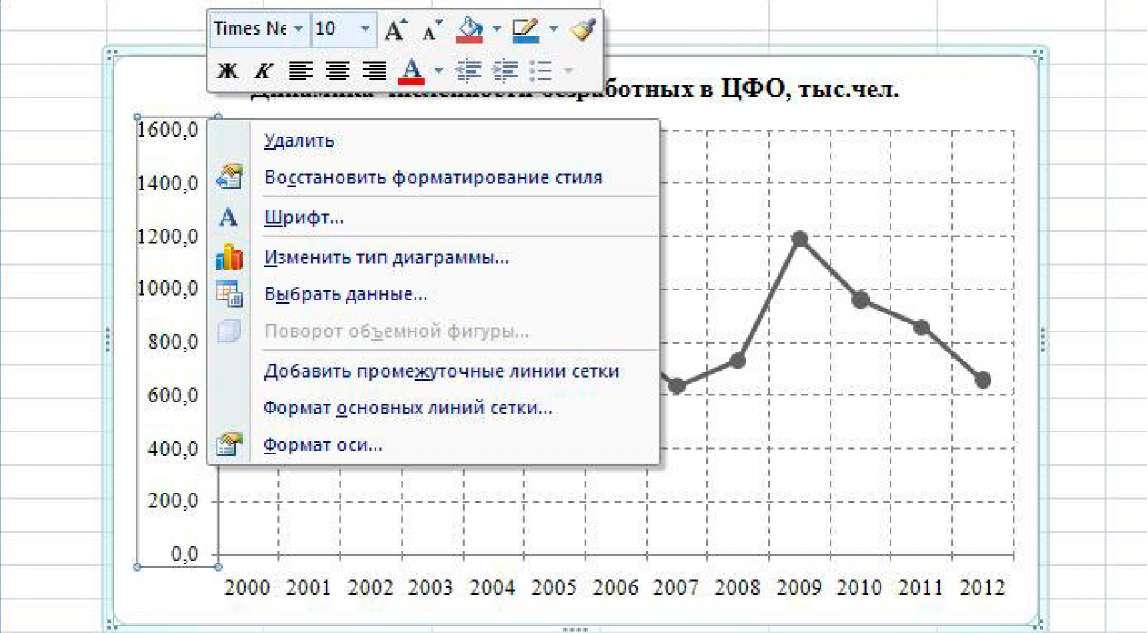
Task: Click the change chart type icon
Action: pos(229,257)
